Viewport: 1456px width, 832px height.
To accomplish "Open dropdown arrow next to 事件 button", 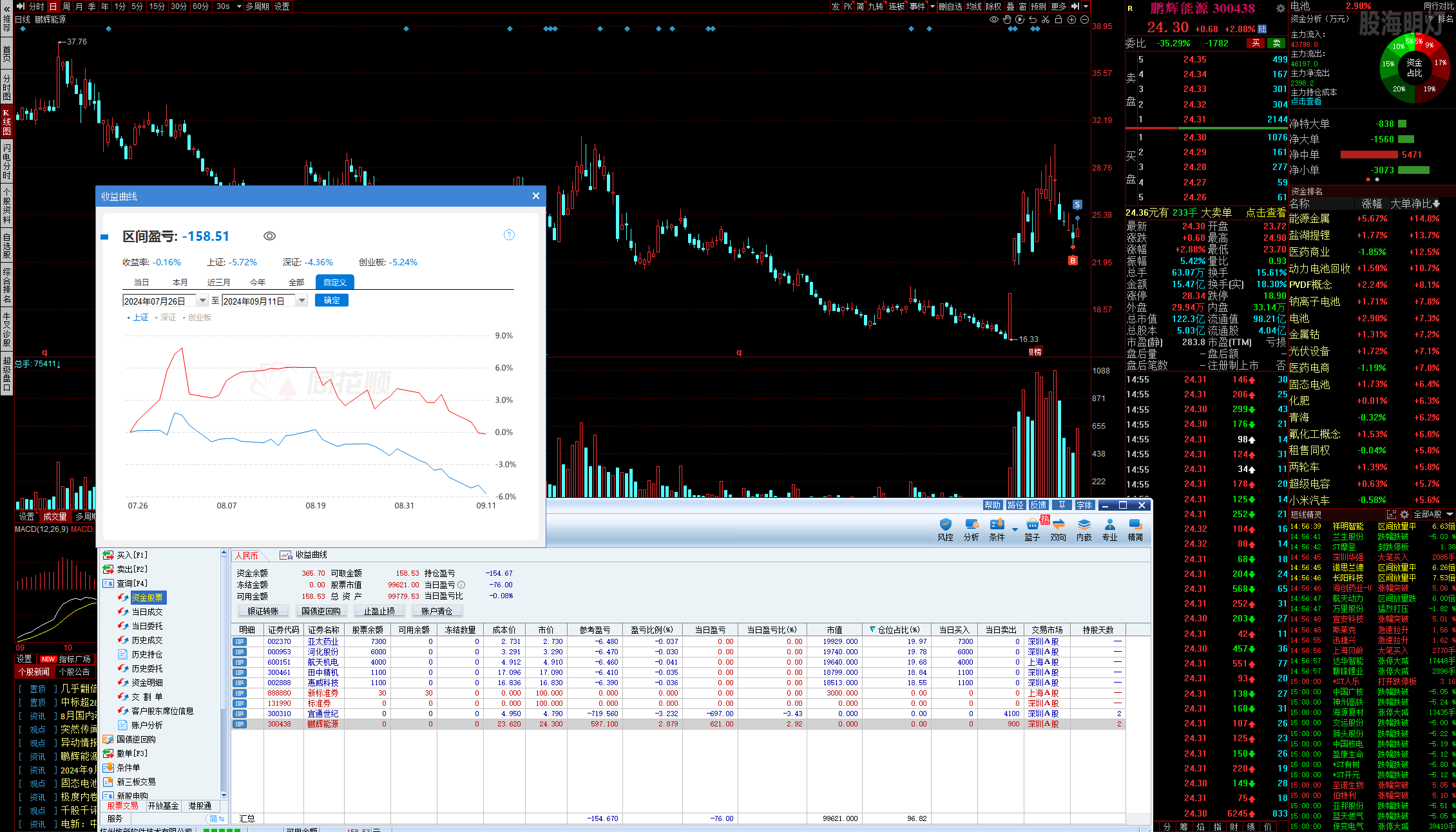I will (932, 6).
